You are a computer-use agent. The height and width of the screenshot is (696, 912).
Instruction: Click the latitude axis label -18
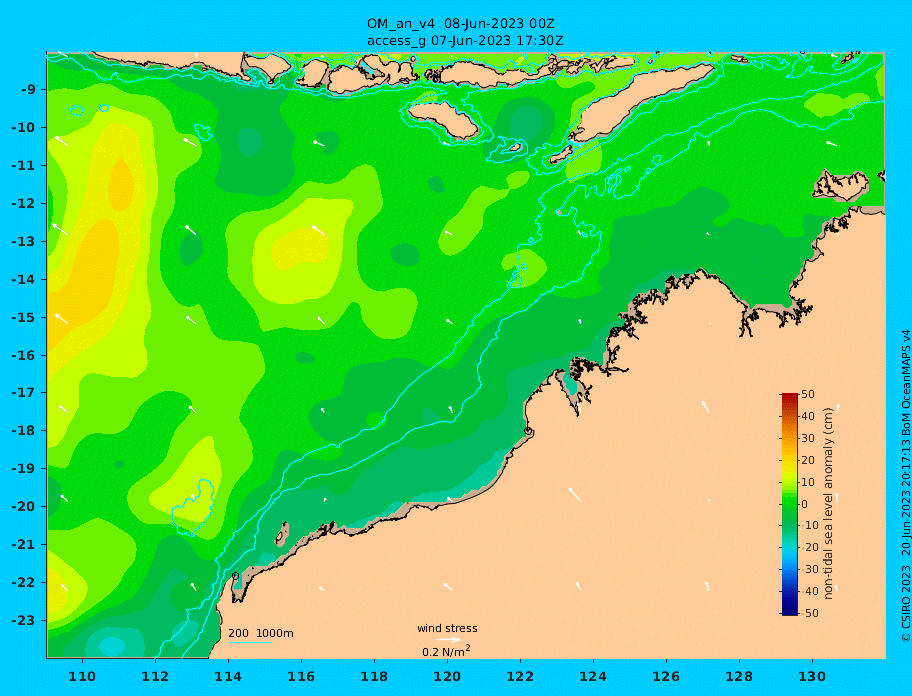(23, 431)
